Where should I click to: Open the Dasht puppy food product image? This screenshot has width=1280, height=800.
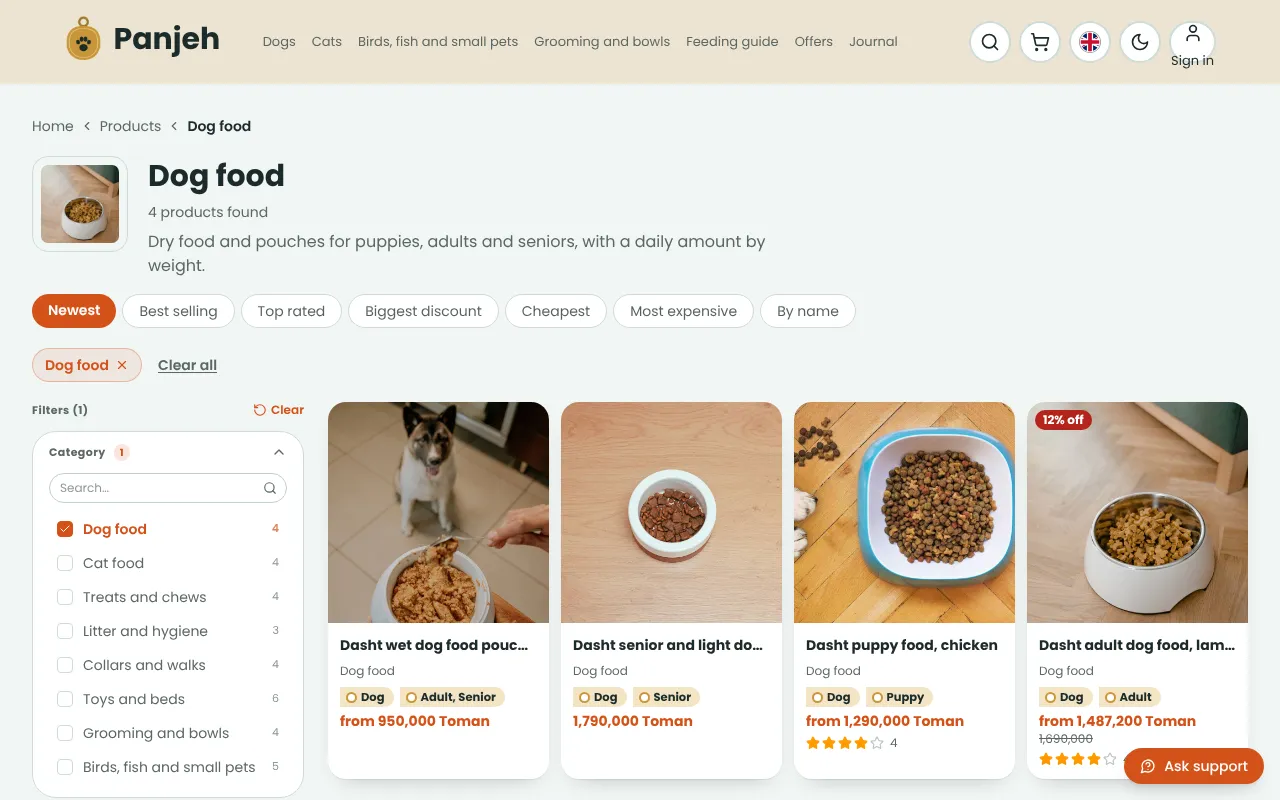pyautogui.click(x=904, y=512)
